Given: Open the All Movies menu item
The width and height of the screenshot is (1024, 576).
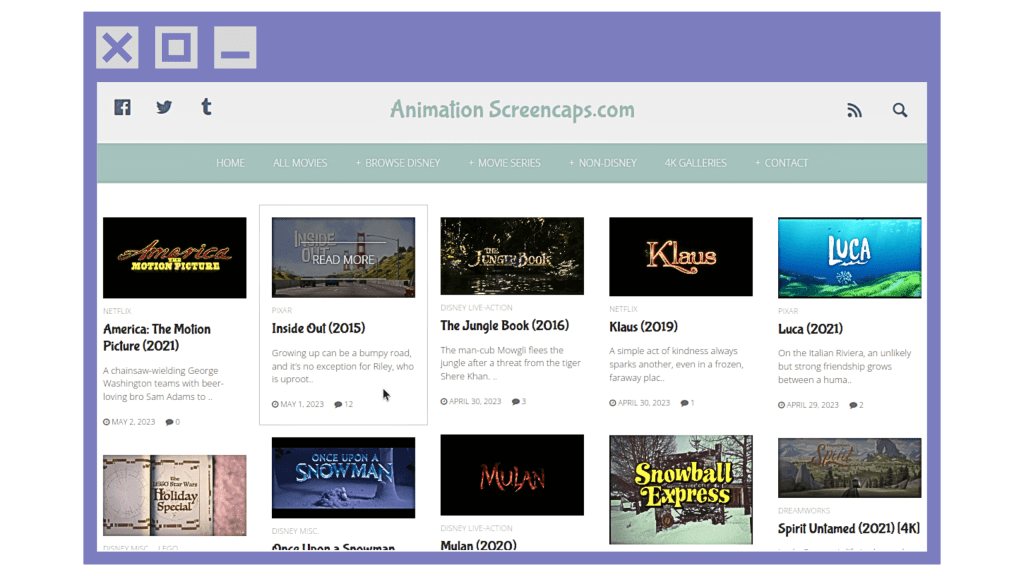Looking at the screenshot, I should click(300, 163).
